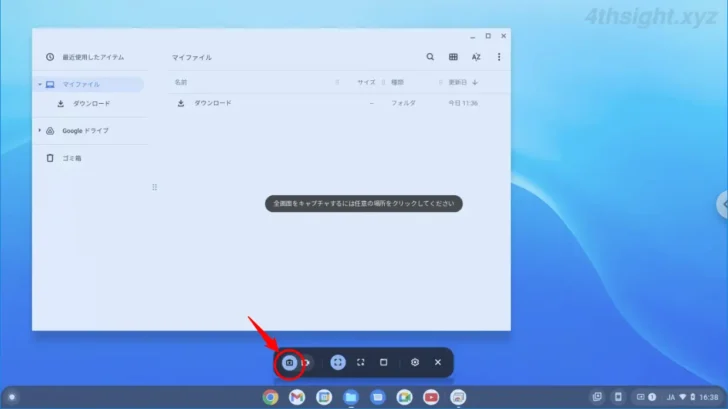Viewport: 728px width, 409px height.
Task: Minimize the Files window
Action: [x=473, y=36]
